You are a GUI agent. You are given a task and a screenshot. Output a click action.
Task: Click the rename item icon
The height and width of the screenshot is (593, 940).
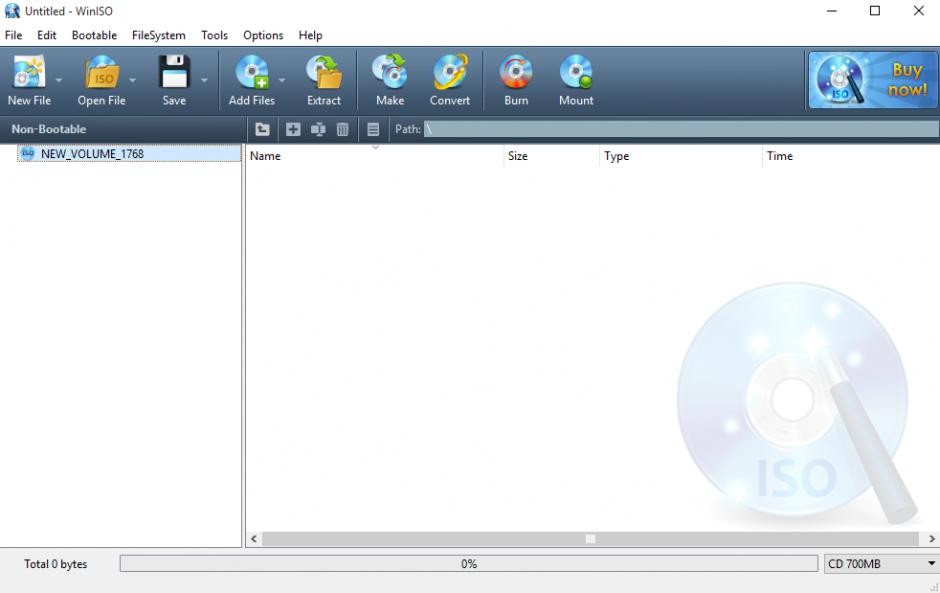pos(318,129)
